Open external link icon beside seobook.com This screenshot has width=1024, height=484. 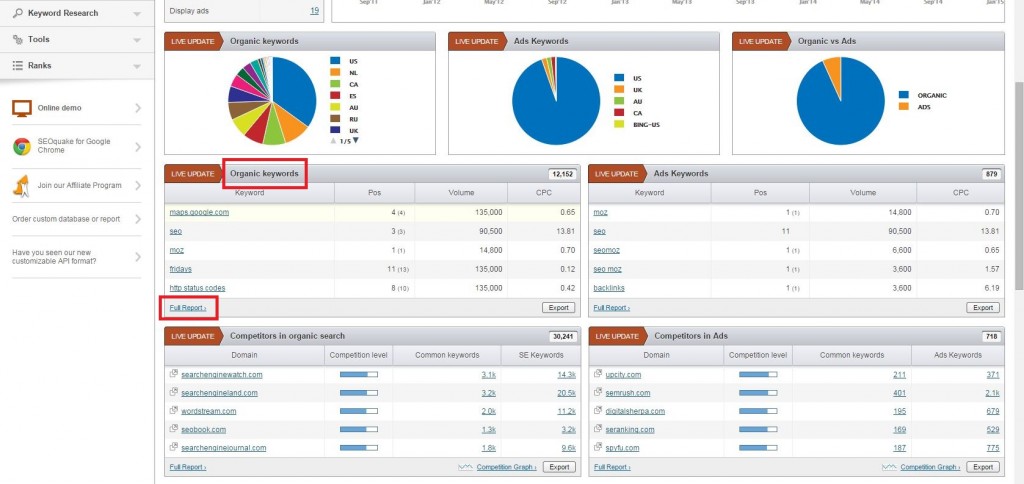(174, 429)
